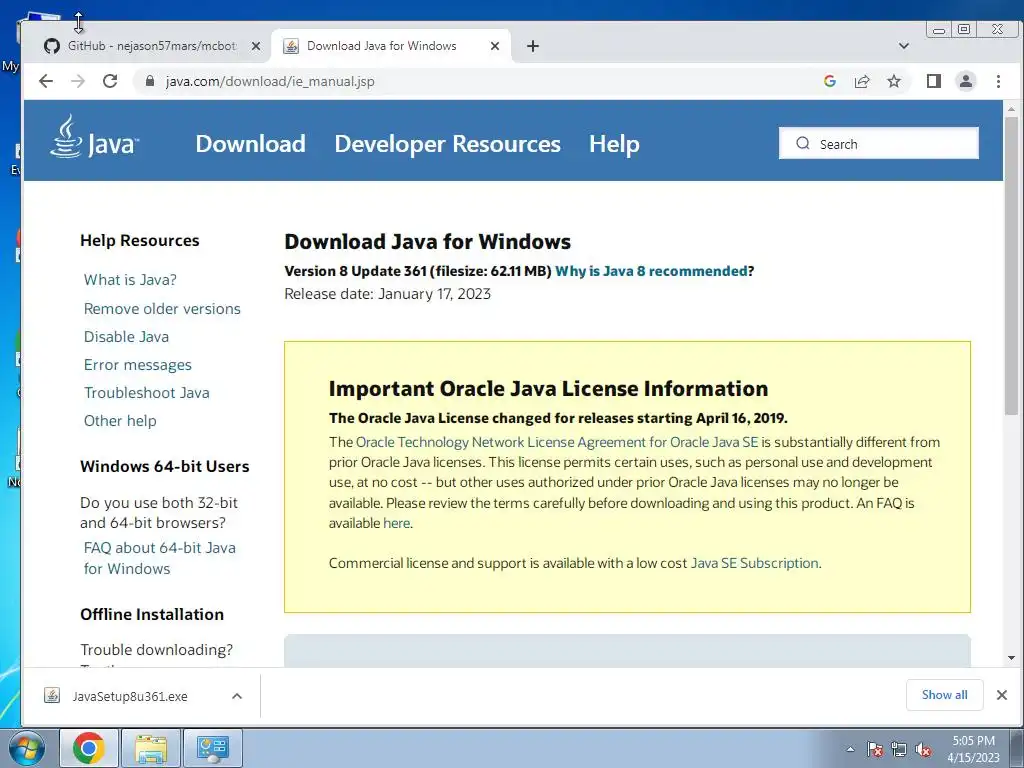This screenshot has width=1024, height=768.
Task: Open the Other help link
Action: coord(120,421)
